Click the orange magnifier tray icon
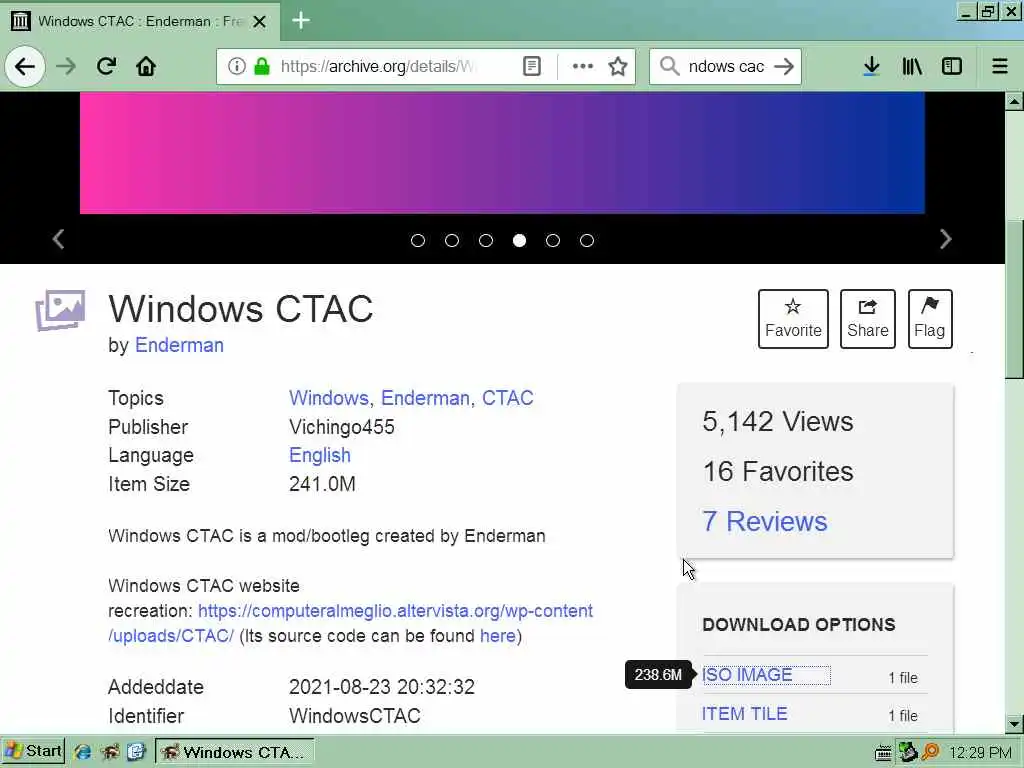 (x=930, y=752)
